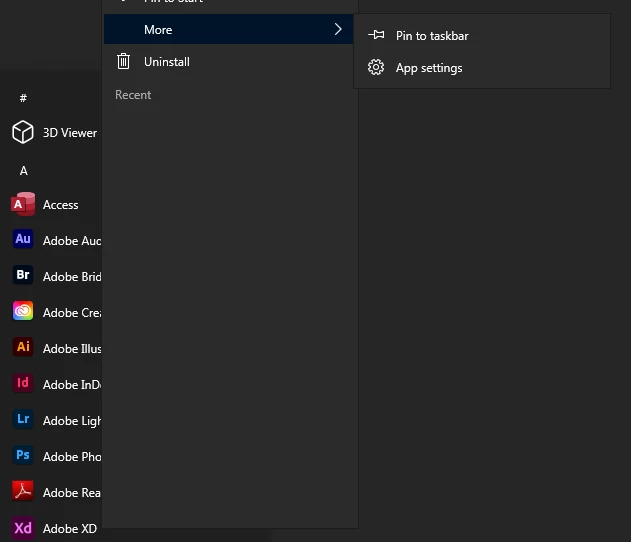
Task: Click the Adobe InDesign Id icon
Action: (23, 383)
